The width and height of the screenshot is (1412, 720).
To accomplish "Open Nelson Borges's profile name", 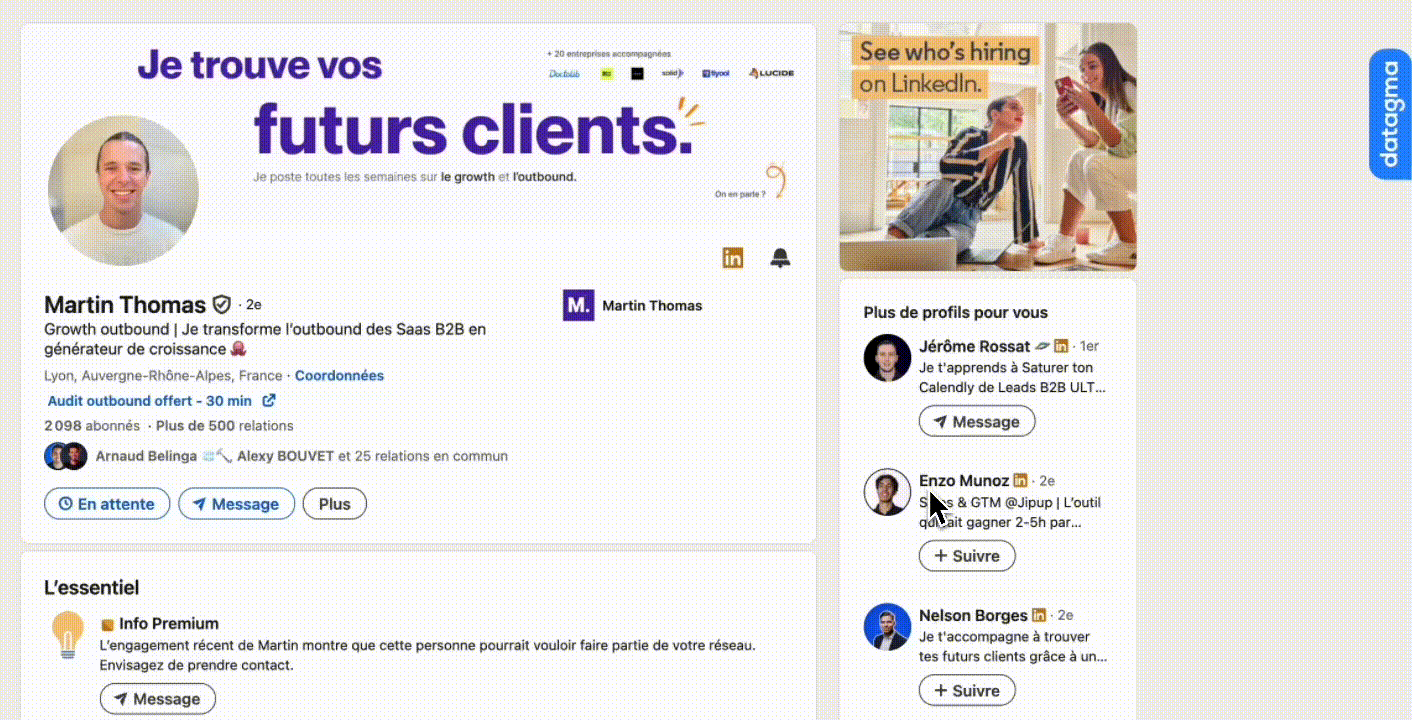I will (x=973, y=616).
